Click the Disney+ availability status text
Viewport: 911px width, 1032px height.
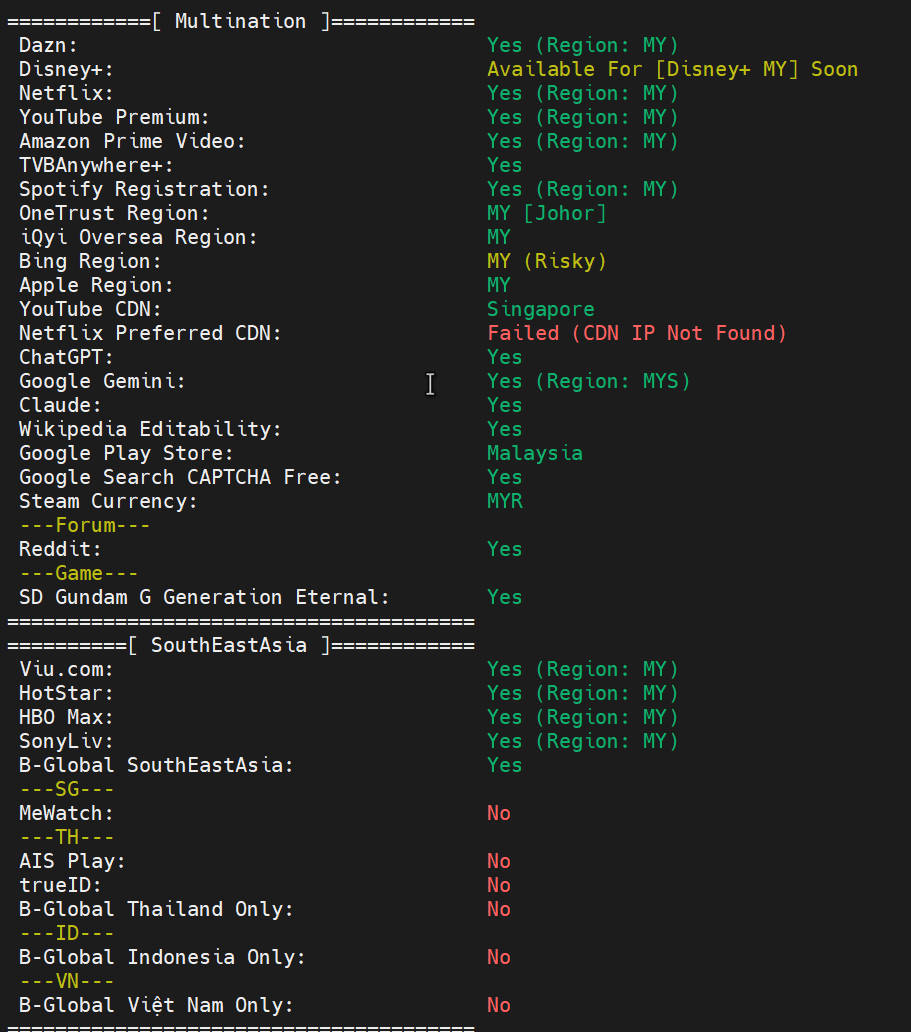(672, 69)
